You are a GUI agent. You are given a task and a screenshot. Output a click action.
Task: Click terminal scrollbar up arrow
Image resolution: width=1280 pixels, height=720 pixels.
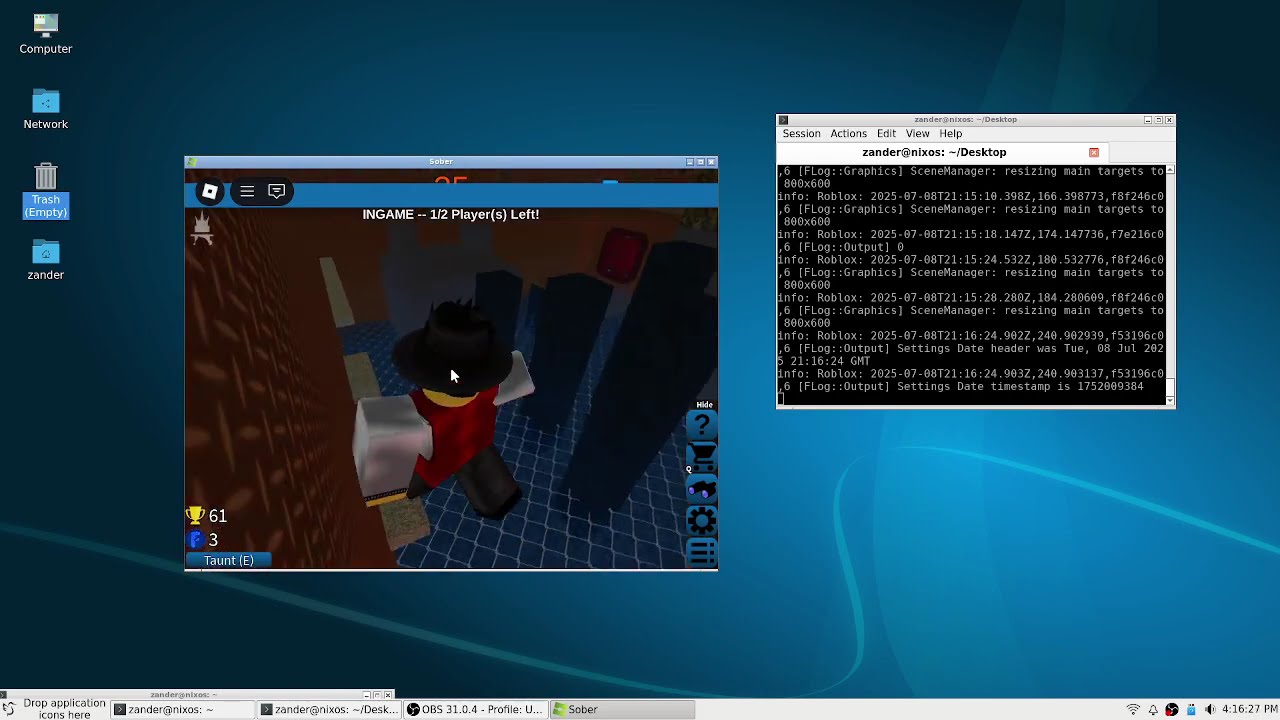coord(1170,170)
